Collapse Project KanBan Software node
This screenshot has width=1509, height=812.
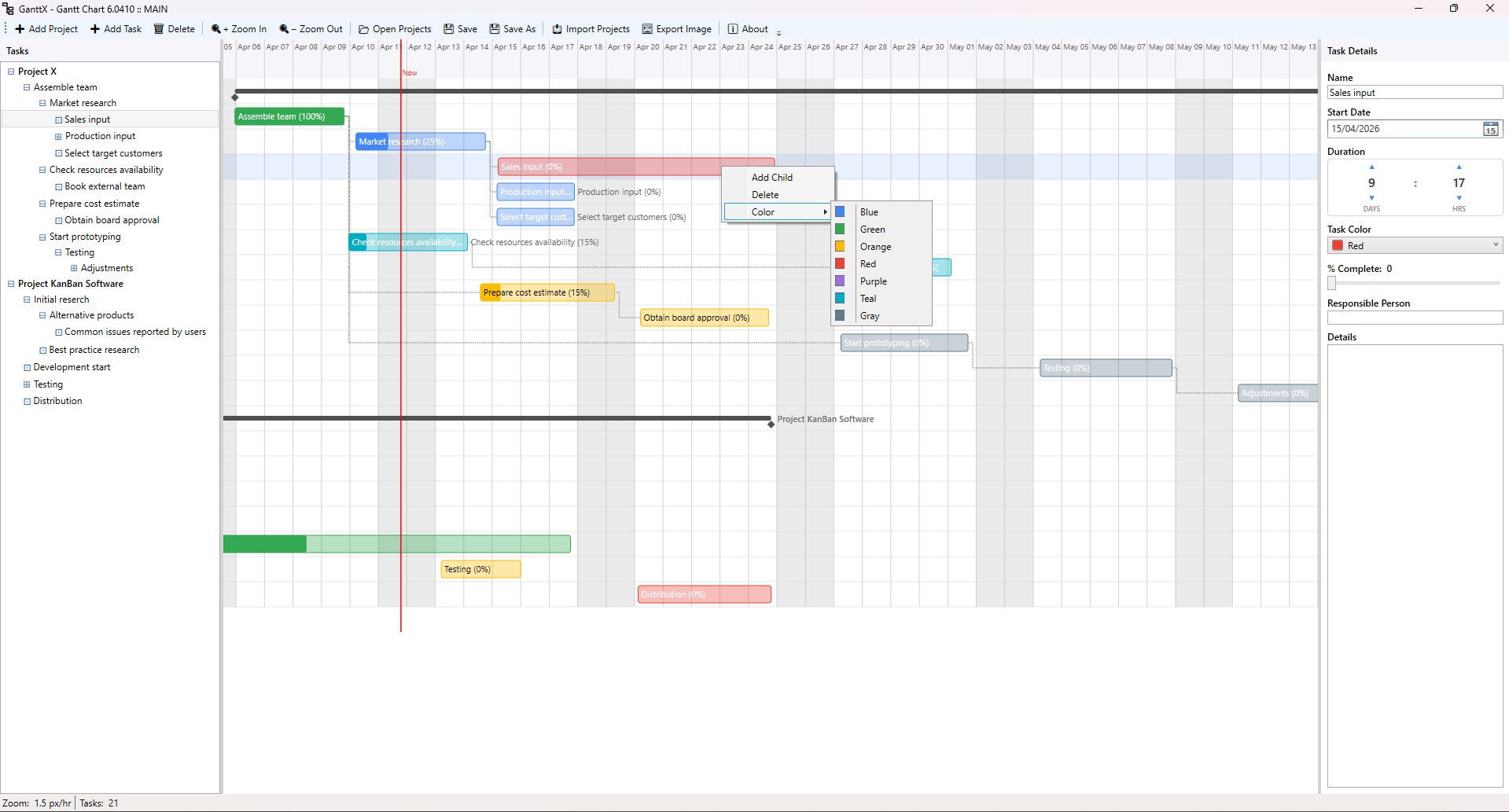[x=11, y=284]
